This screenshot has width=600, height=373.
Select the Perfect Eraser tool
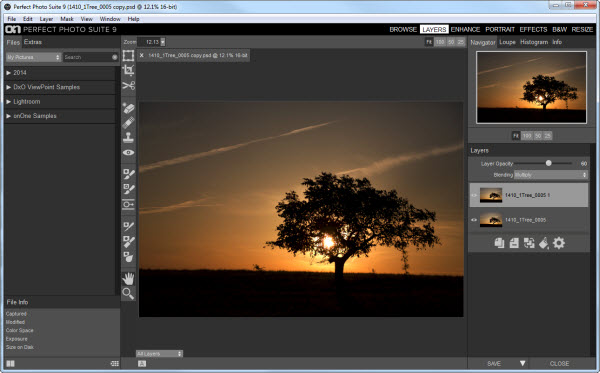[128, 108]
